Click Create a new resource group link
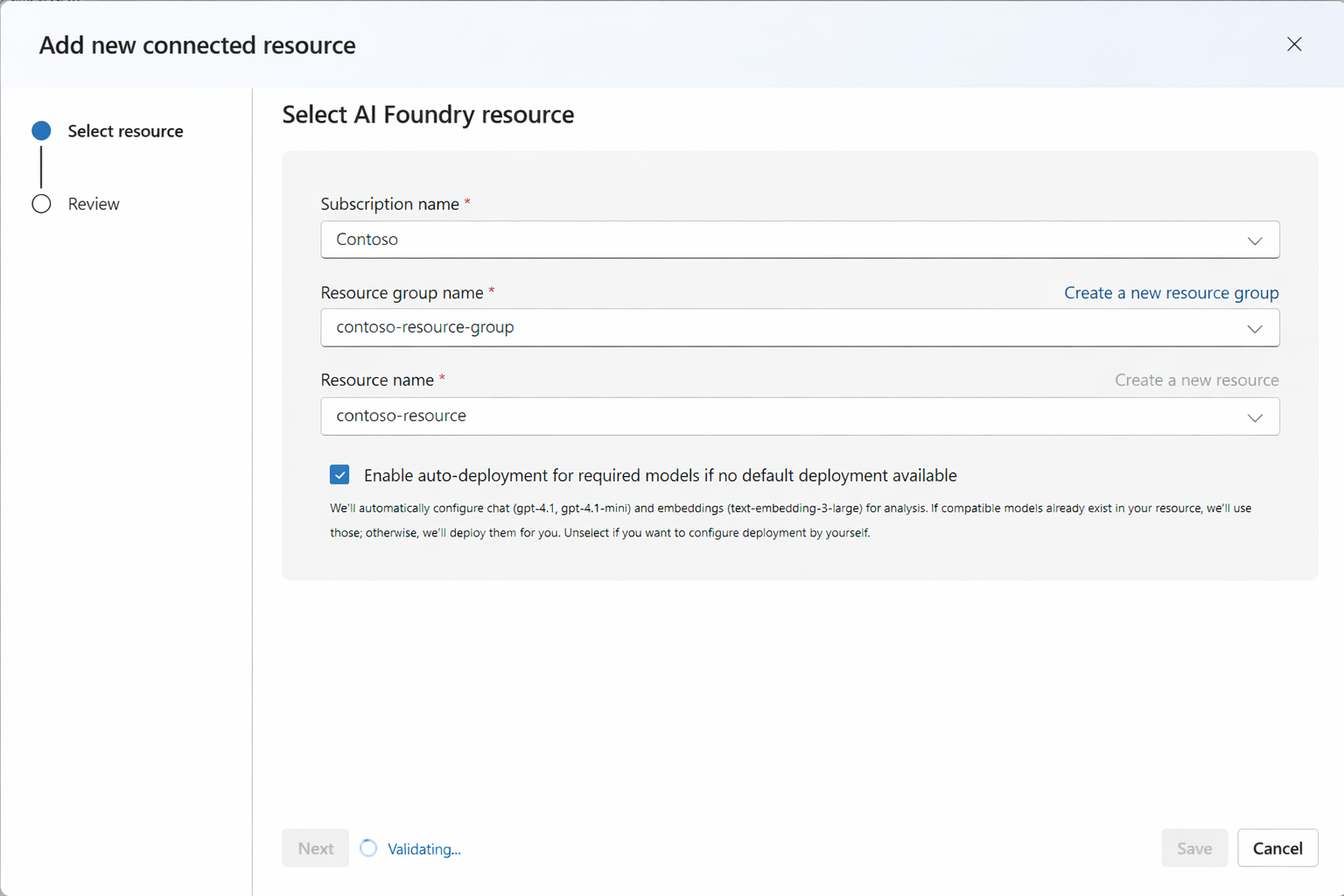 1171,292
